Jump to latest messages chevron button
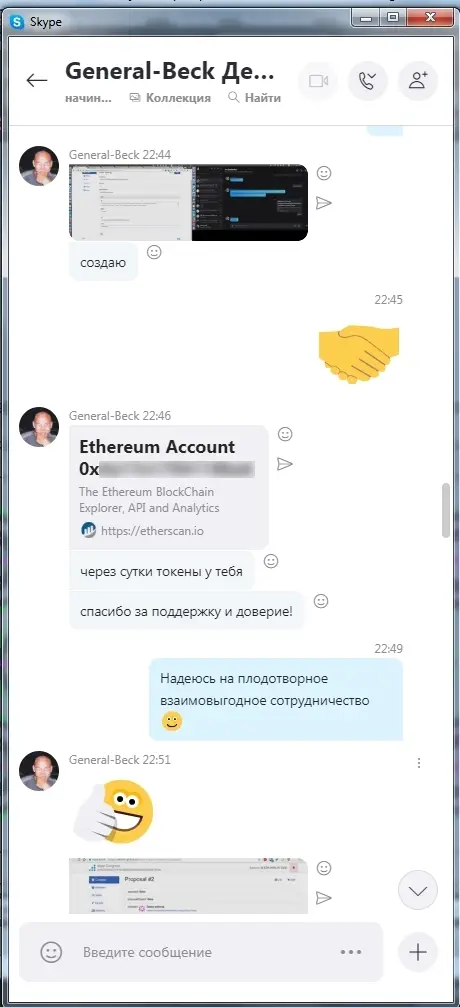Viewport: 460px width, 1007px height. pos(418,891)
